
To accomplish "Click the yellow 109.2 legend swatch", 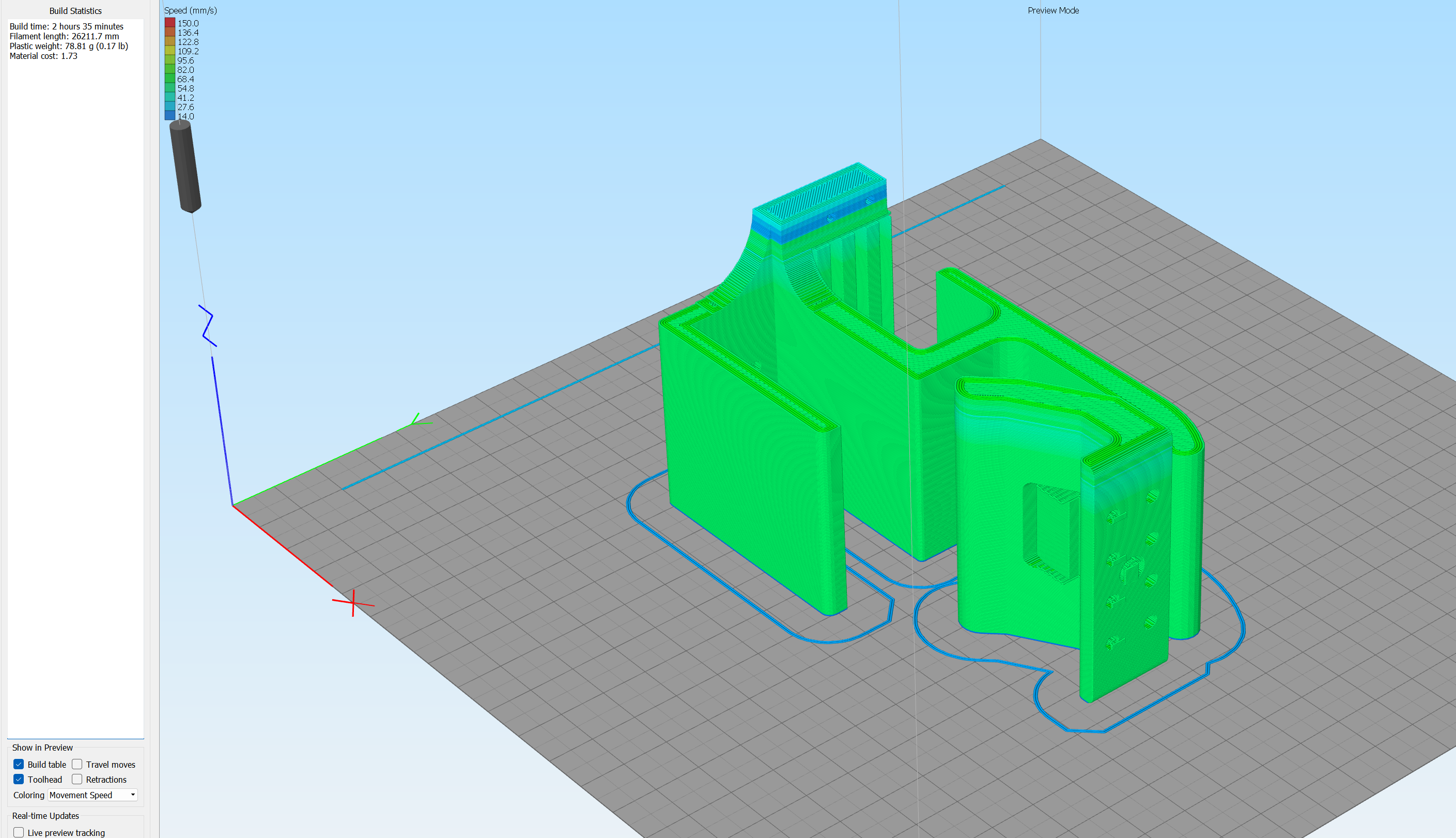I will tap(169, 51).
